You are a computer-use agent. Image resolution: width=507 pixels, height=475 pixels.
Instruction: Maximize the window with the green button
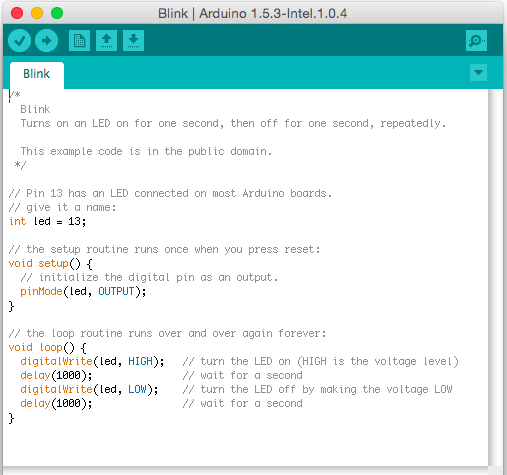pos(57,13)
